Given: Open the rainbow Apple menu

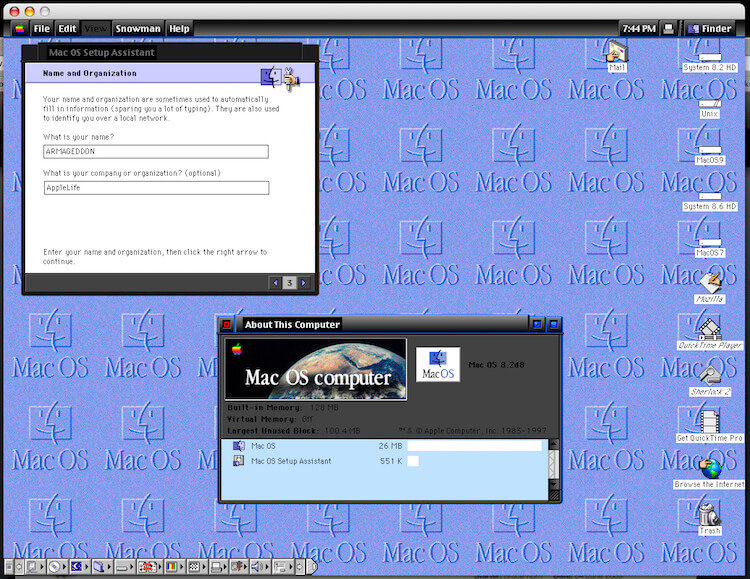Looking at the screenshot, I should [x=20, y=29].
